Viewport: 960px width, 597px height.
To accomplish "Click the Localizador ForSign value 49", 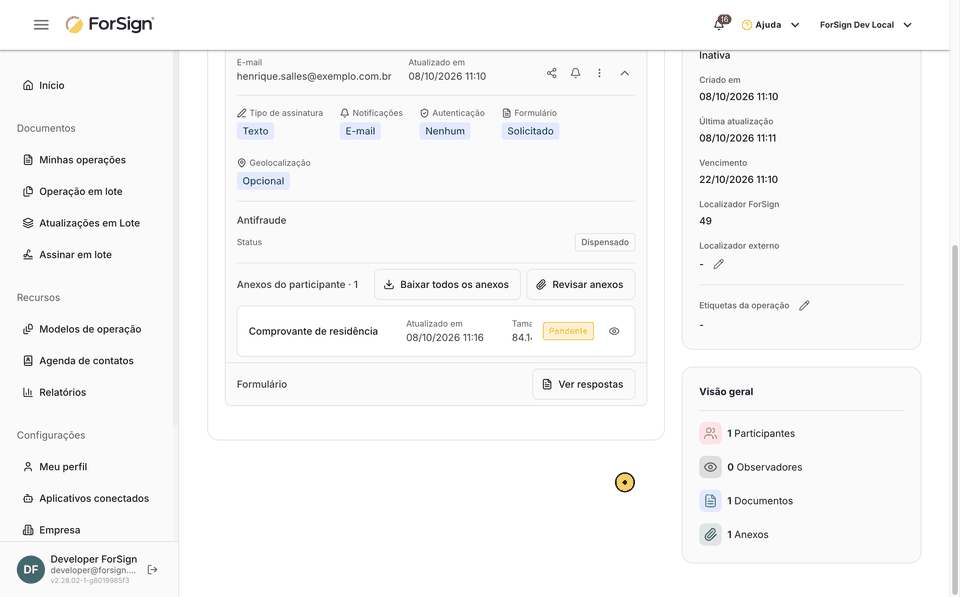I will 705,221.
